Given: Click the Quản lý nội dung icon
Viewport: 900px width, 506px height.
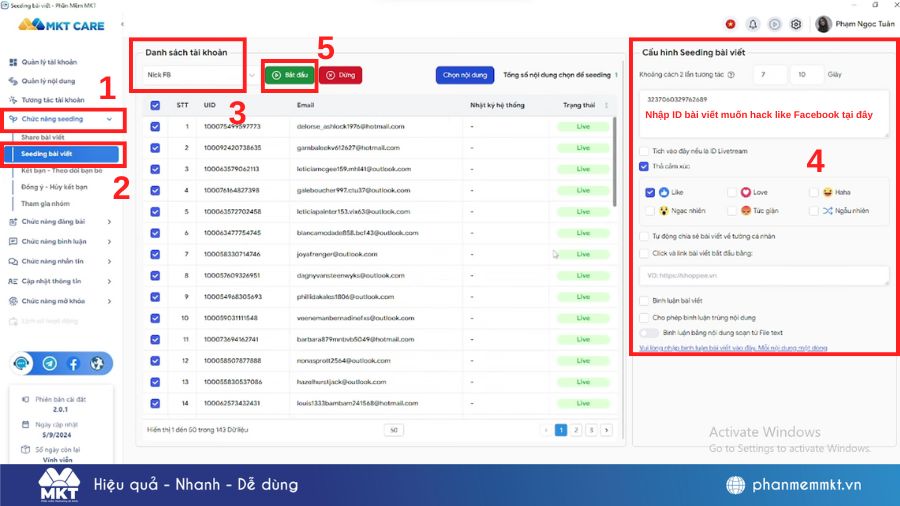Looking at the screenshot, I should 13,81.
